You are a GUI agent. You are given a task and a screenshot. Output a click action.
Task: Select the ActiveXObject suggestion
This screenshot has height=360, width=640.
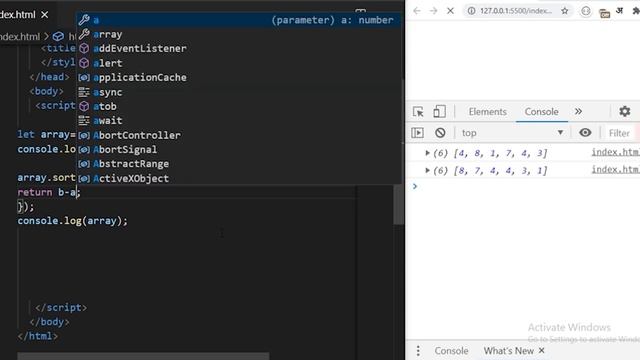[239, 178]
